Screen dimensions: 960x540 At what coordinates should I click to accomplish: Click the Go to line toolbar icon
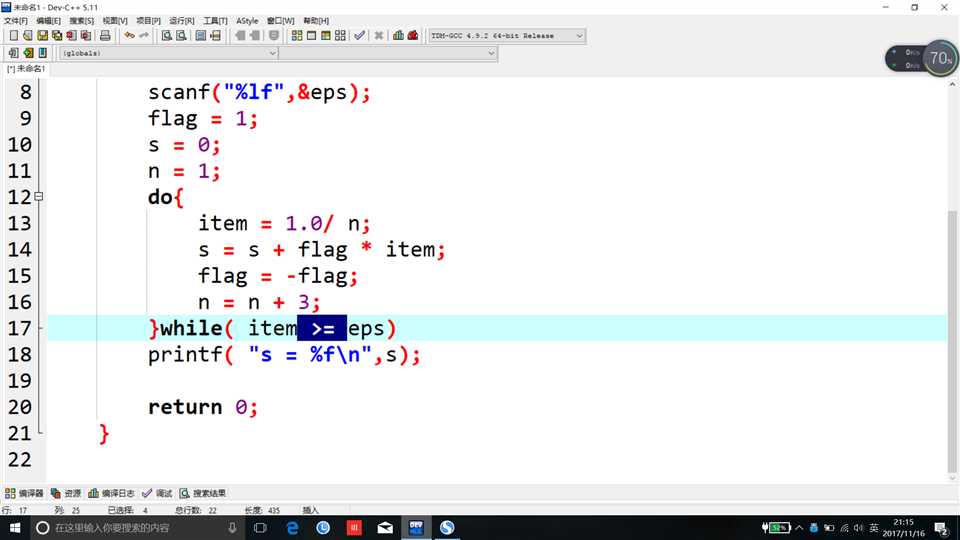point(216,36)
